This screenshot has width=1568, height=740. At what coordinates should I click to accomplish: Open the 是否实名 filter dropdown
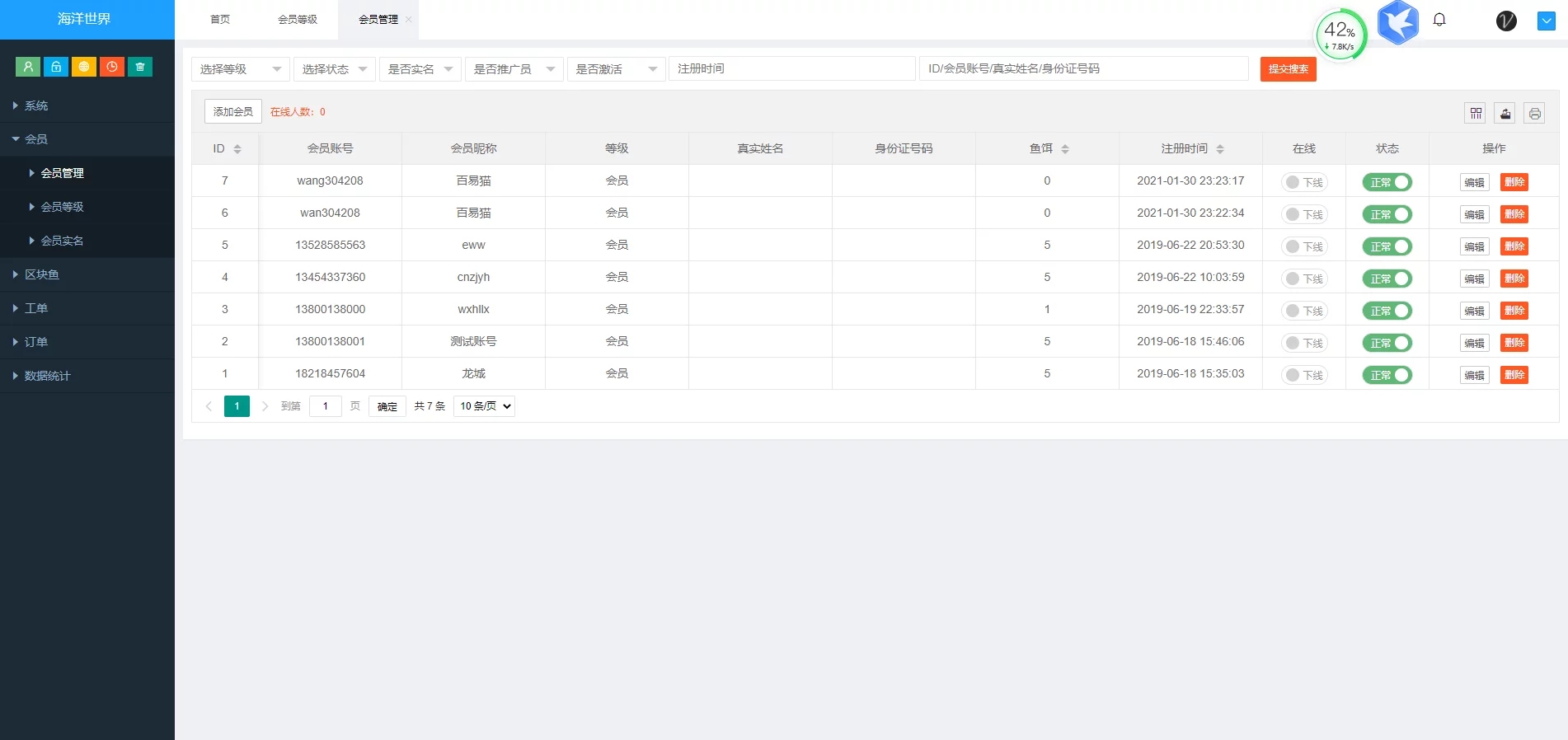coord(420,69)
